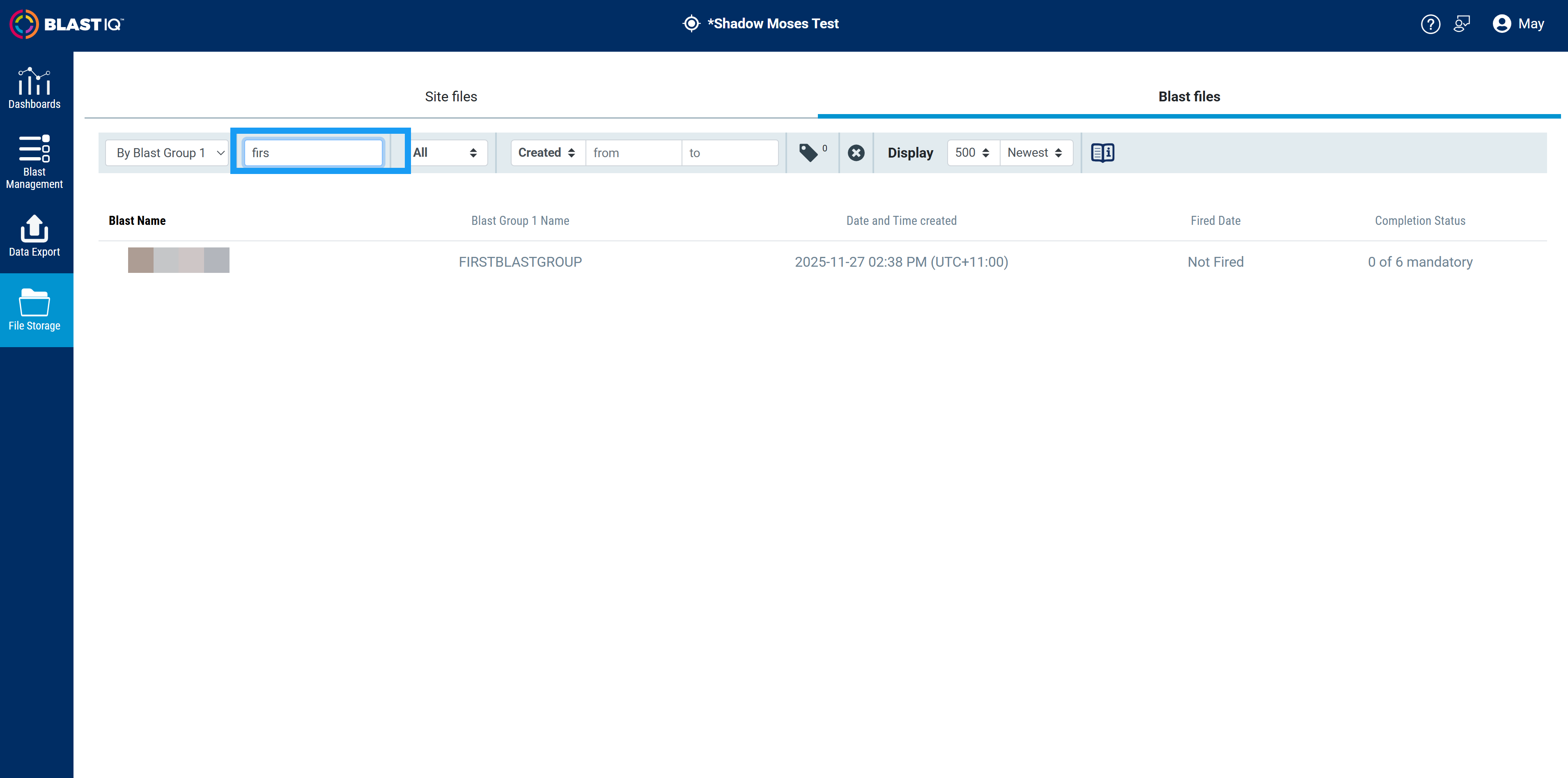This screenshot has height=778, width=1568.
Task: Click the search field containing firs
Action: click(314, 153)
